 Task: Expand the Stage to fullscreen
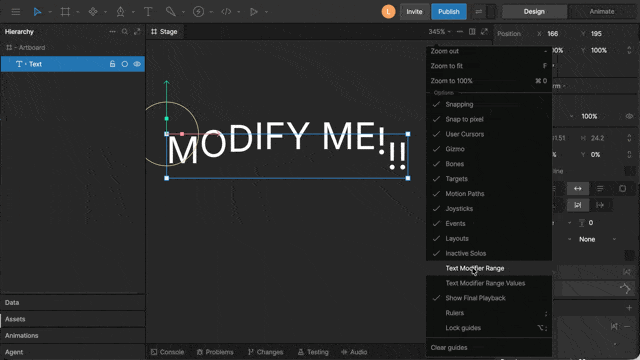(x=484, y=31)
